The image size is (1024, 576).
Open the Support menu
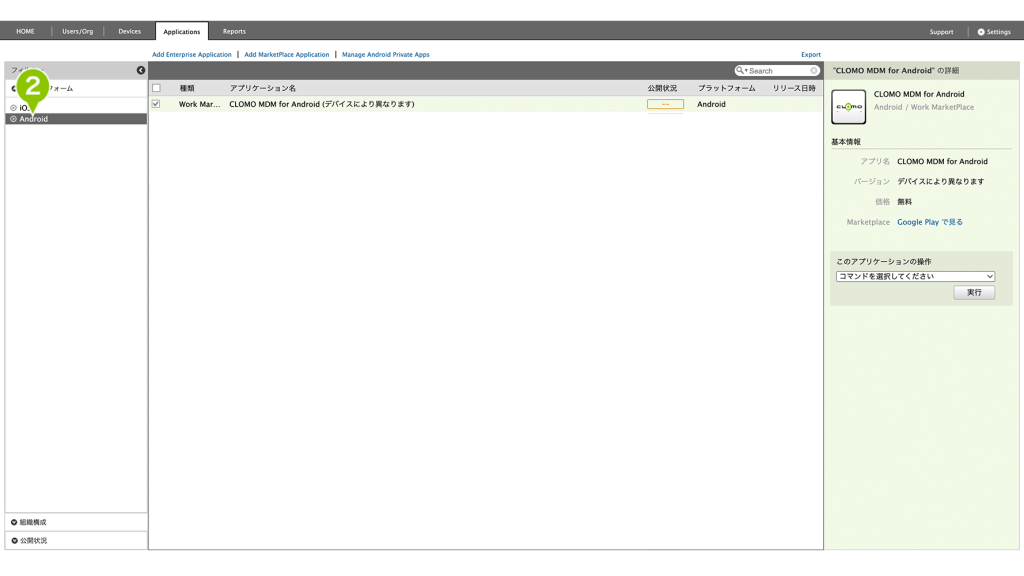pos(941,31)
